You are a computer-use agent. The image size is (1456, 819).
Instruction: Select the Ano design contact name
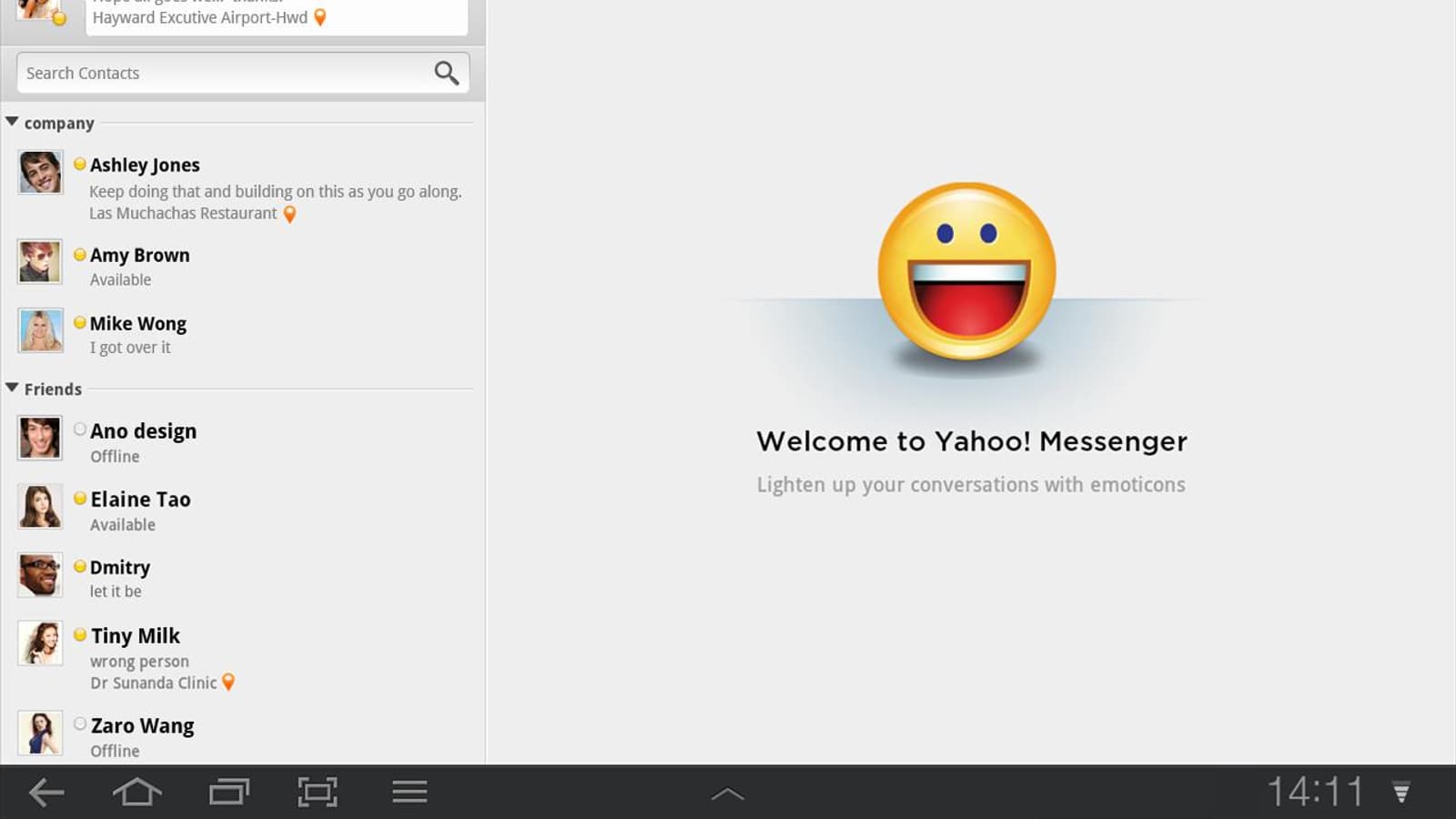(144, 431)
